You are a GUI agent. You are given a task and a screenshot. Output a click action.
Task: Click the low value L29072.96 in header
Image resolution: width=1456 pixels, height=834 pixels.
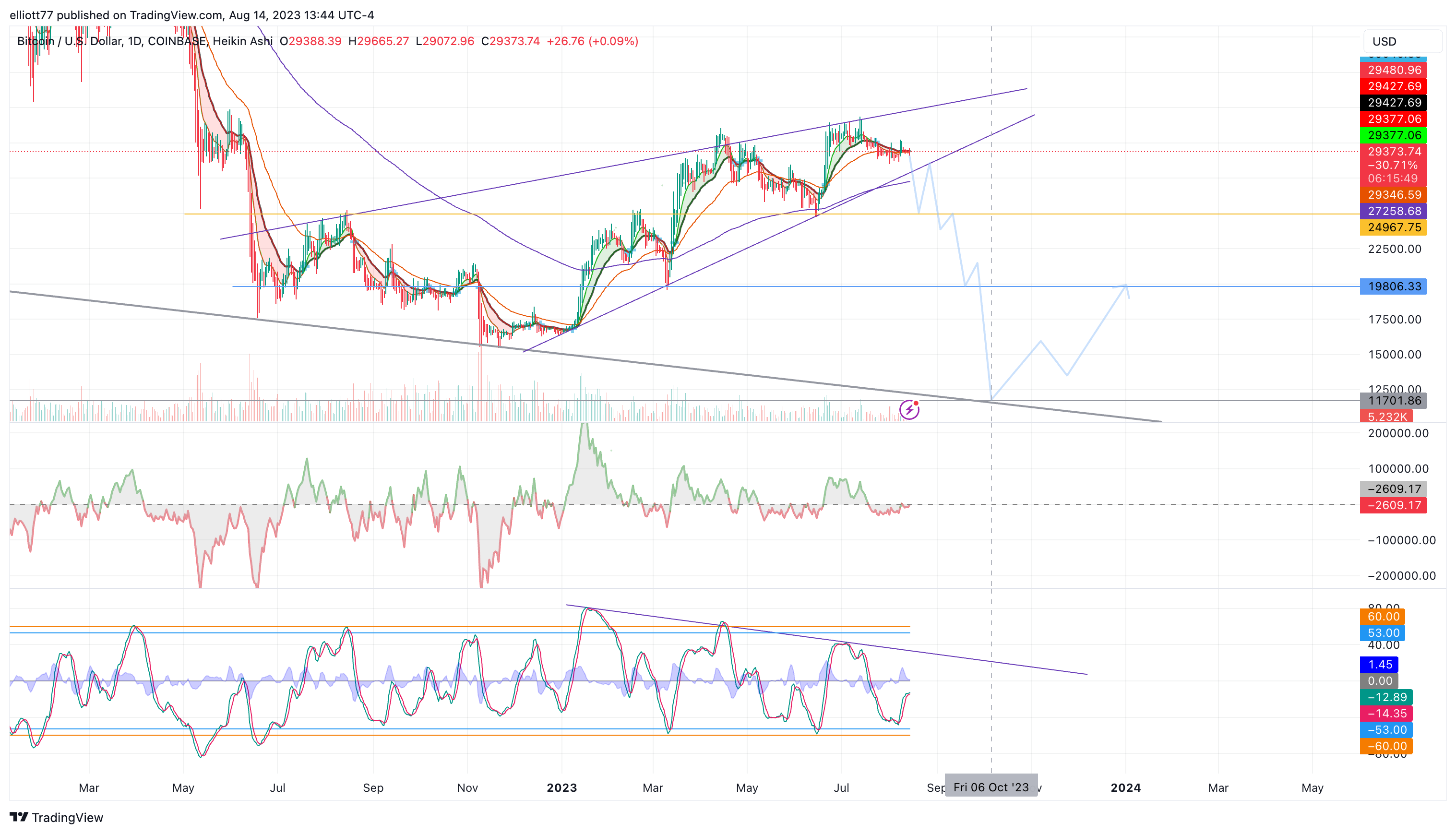pos(444,41)
